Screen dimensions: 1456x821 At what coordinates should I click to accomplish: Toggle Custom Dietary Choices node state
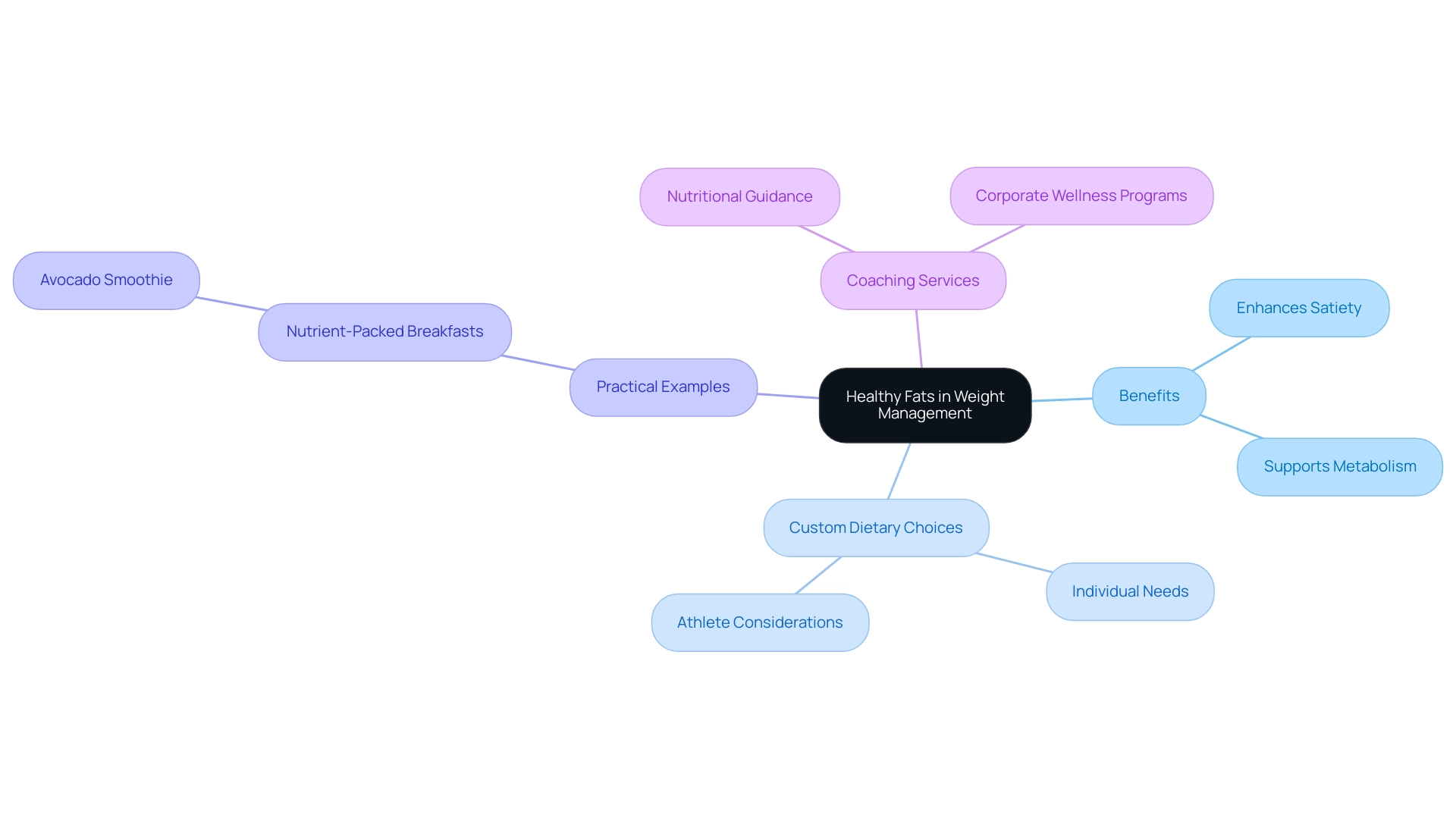tap(876, 527)
